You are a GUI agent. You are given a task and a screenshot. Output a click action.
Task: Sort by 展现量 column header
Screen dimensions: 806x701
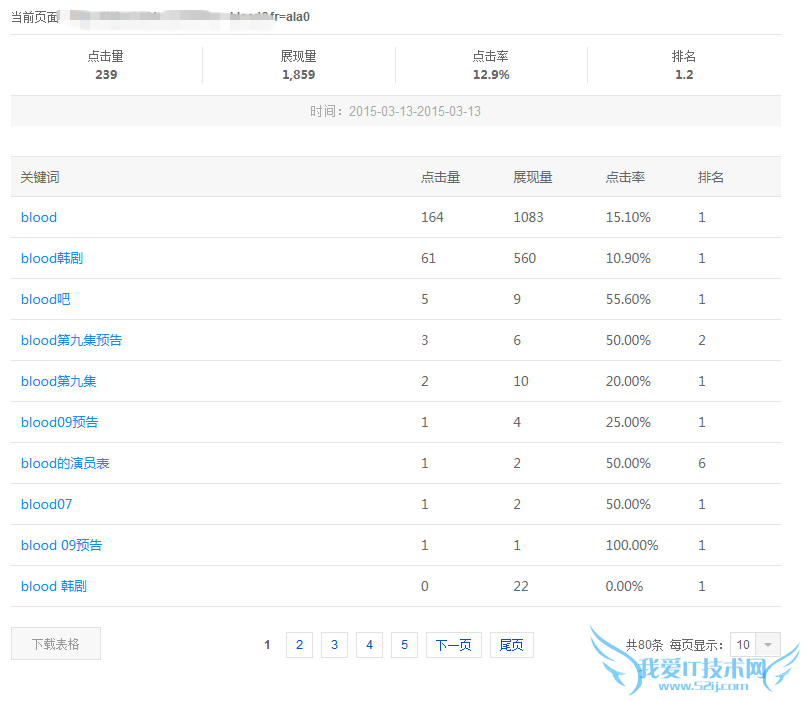[533, 177]
